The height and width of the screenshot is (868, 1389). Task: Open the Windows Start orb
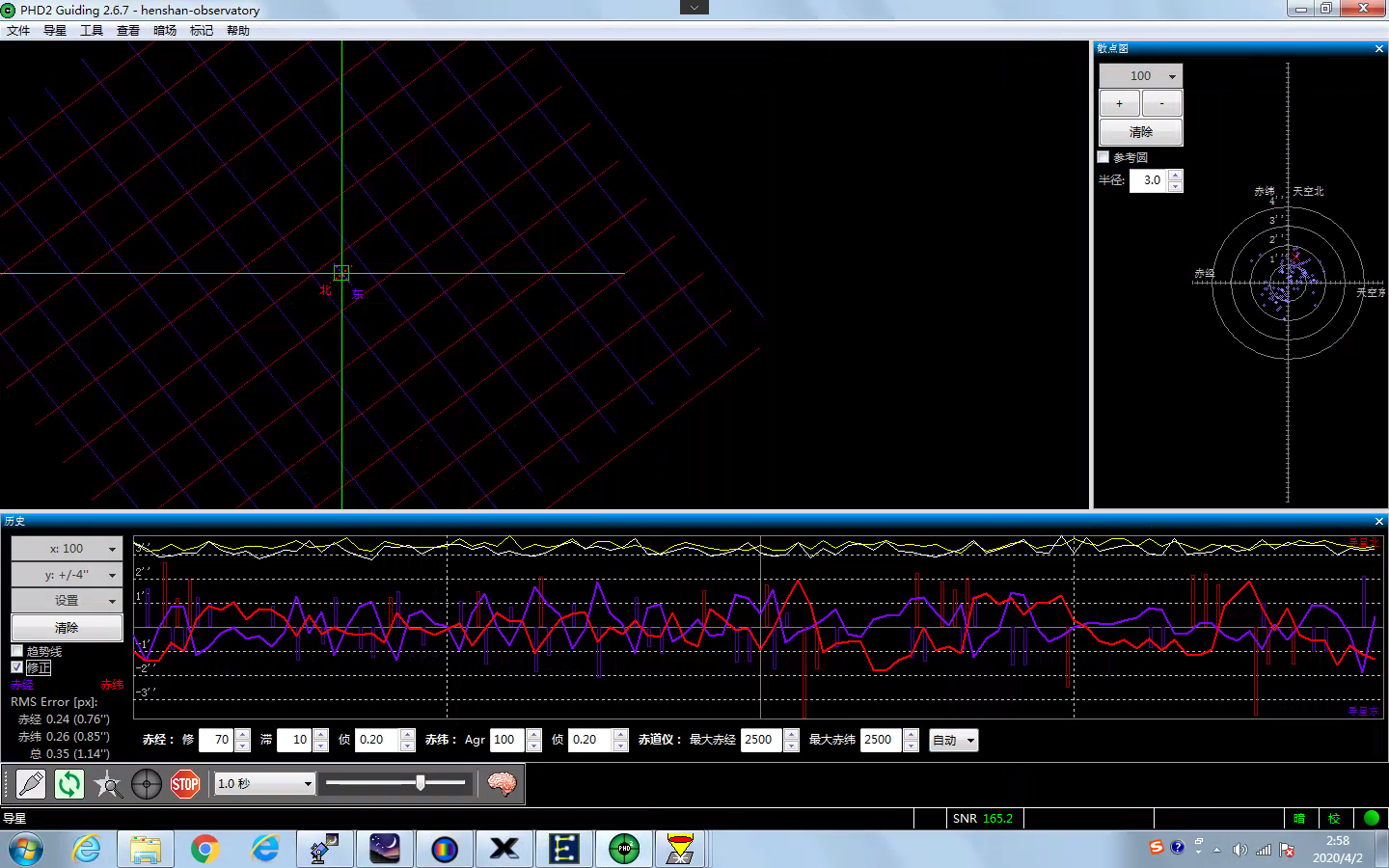(x=26, y=850)
